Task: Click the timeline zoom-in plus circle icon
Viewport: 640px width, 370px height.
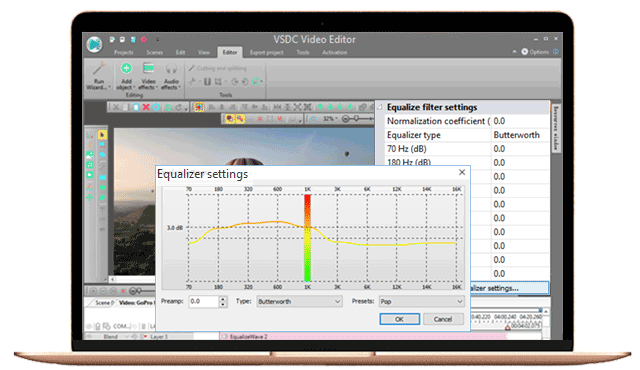Action: pos(93,291)
